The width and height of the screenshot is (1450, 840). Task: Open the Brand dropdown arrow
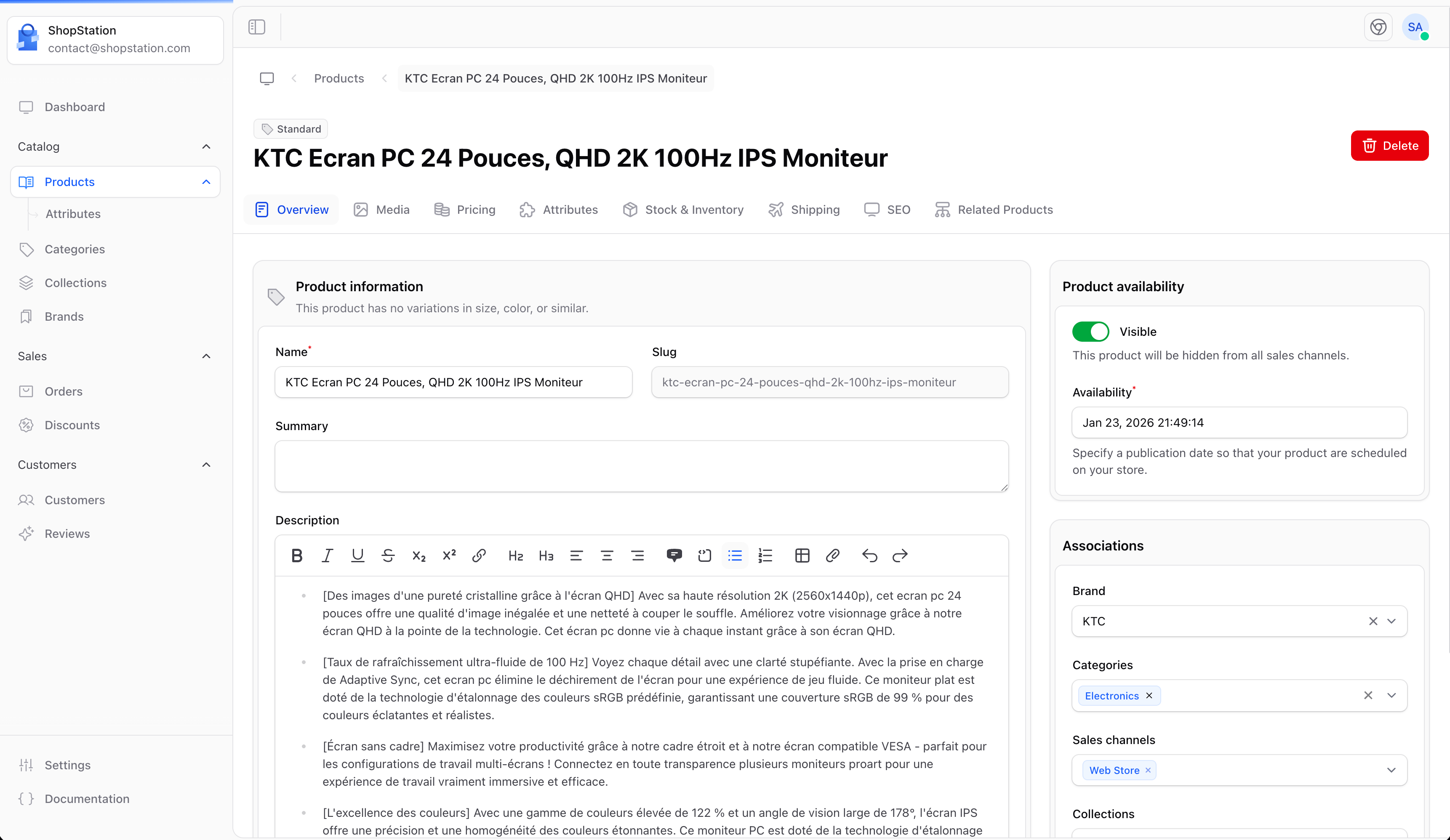click(1391, 621)
